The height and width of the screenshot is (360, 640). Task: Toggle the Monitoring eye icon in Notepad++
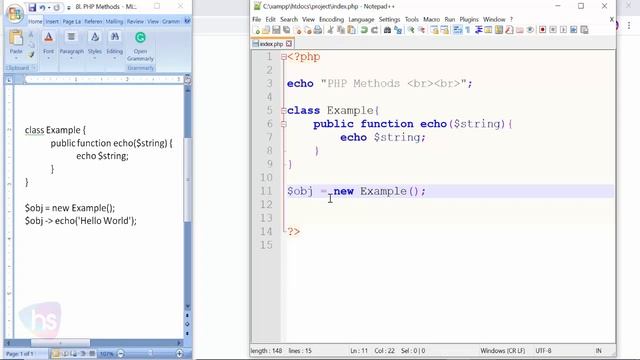pos(530,30)
